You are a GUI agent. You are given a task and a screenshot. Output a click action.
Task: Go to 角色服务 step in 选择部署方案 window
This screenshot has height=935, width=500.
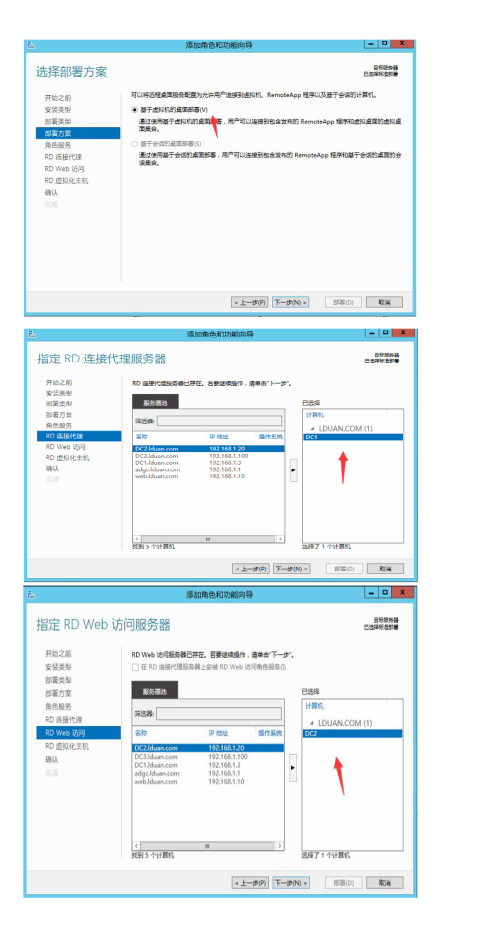click(58, 145)
